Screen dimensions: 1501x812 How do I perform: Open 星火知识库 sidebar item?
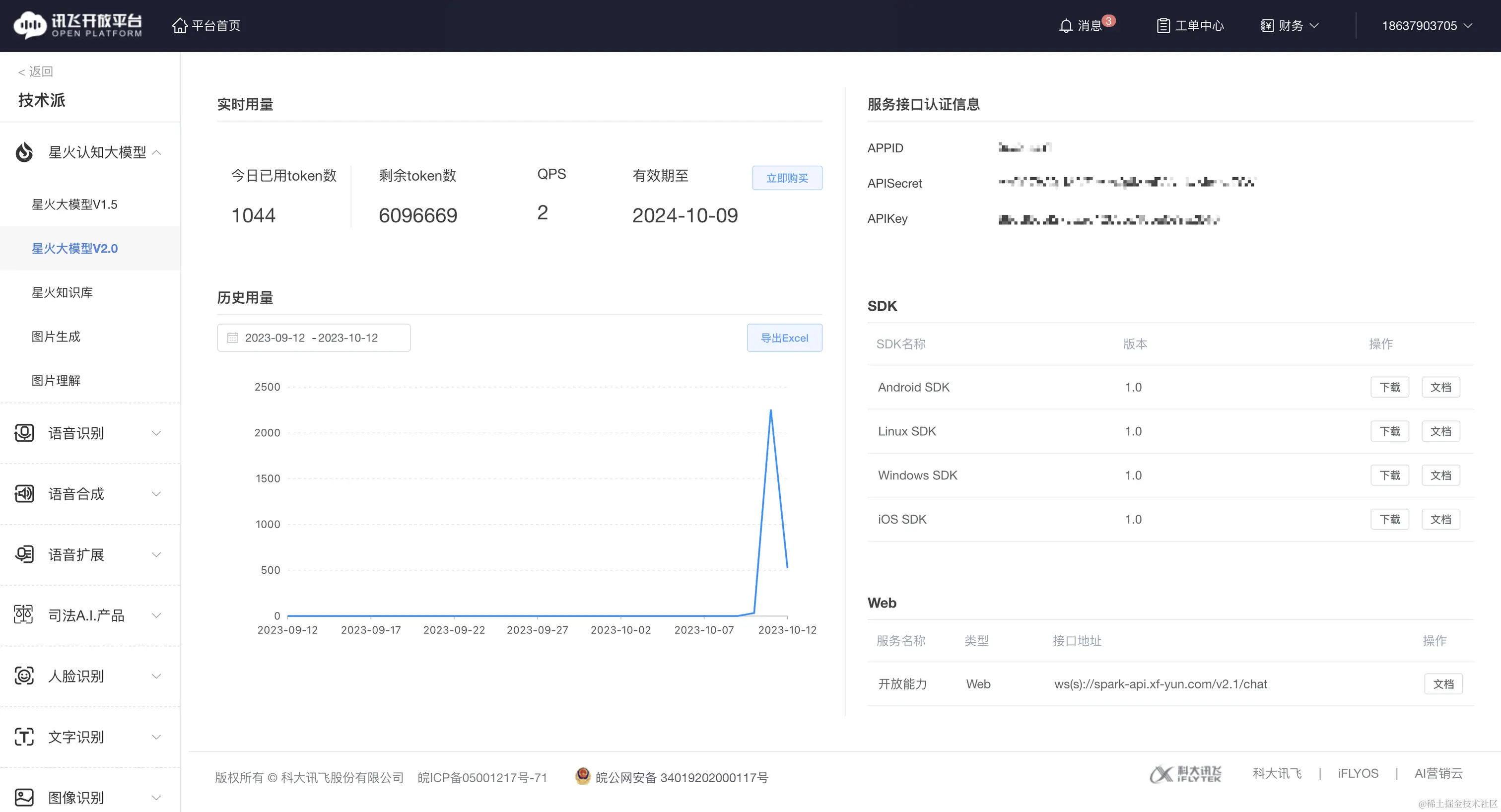[62, 292]
